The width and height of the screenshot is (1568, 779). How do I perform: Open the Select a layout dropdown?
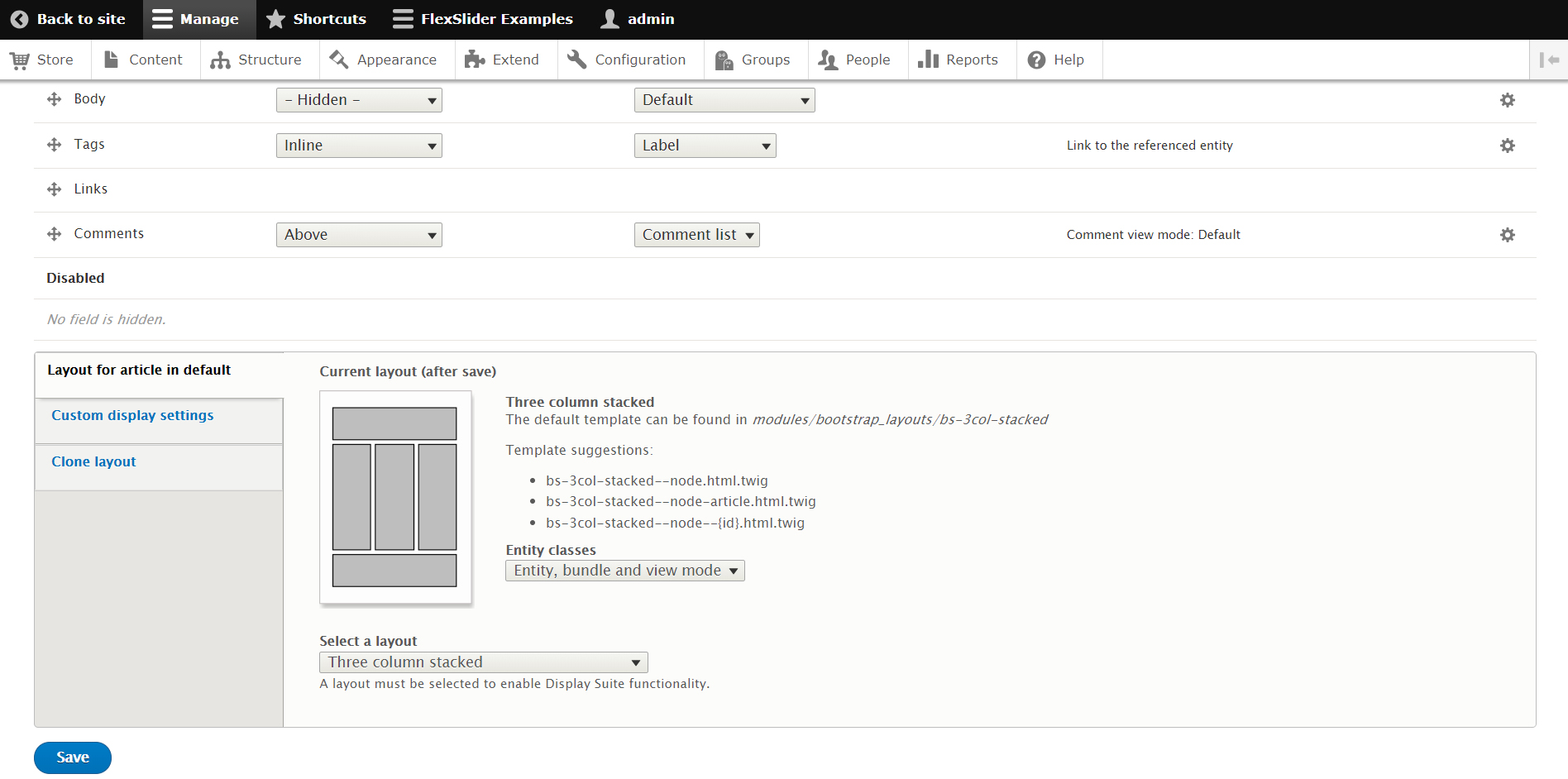pyautogui.click(x=483, y=662)
